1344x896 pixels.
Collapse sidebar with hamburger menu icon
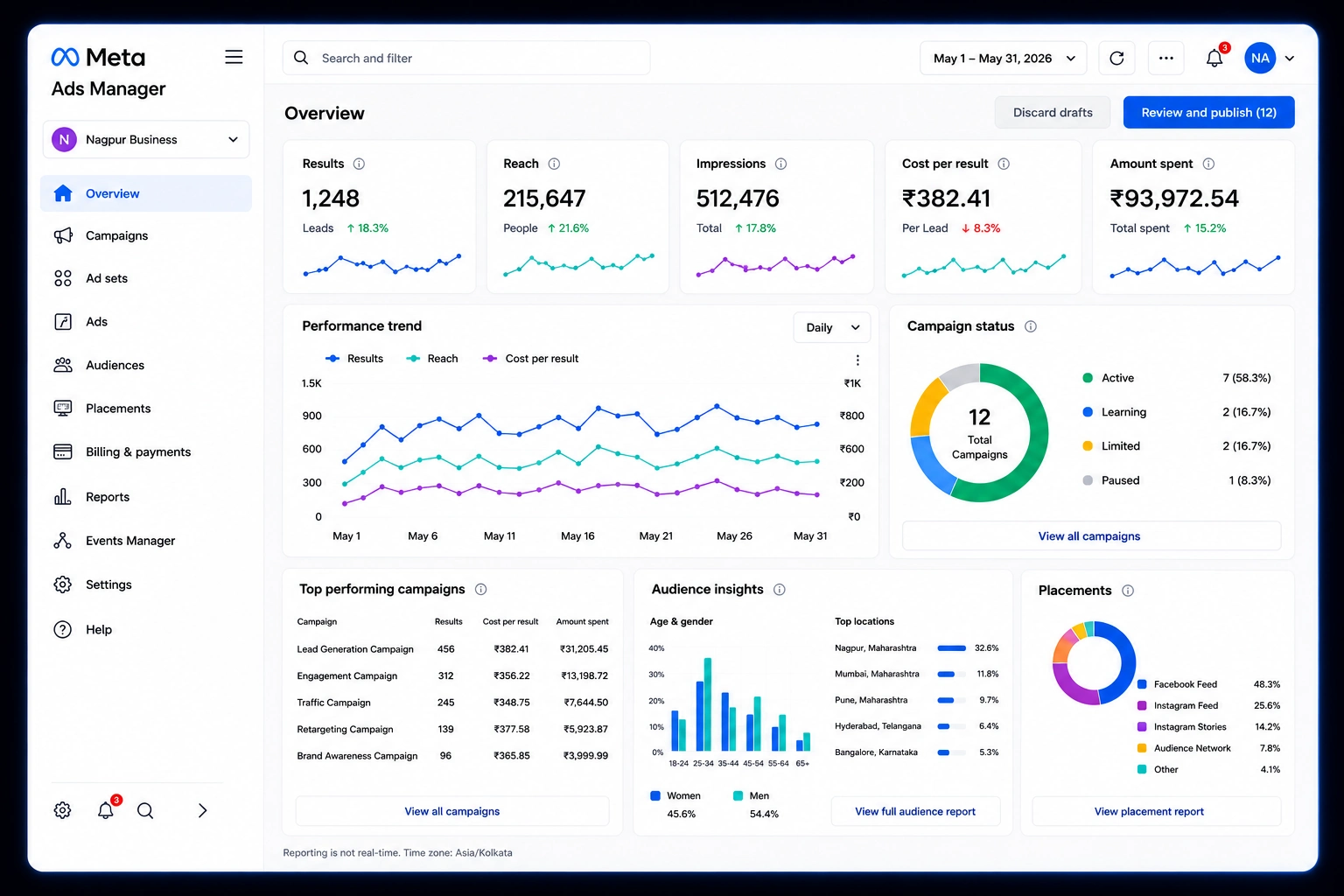click(x=234, y=57)
